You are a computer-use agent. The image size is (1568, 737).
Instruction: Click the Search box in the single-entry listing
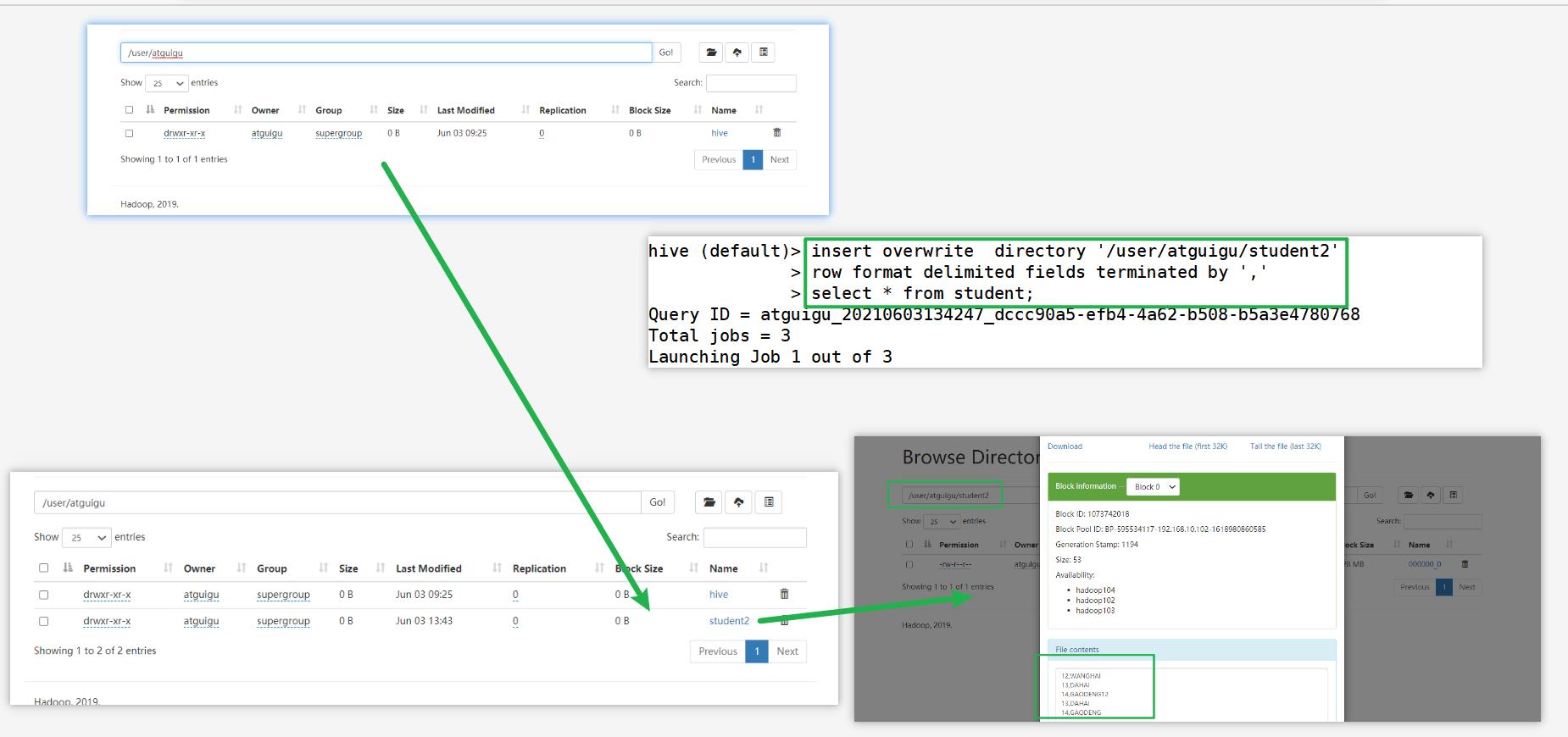[751, 83]
